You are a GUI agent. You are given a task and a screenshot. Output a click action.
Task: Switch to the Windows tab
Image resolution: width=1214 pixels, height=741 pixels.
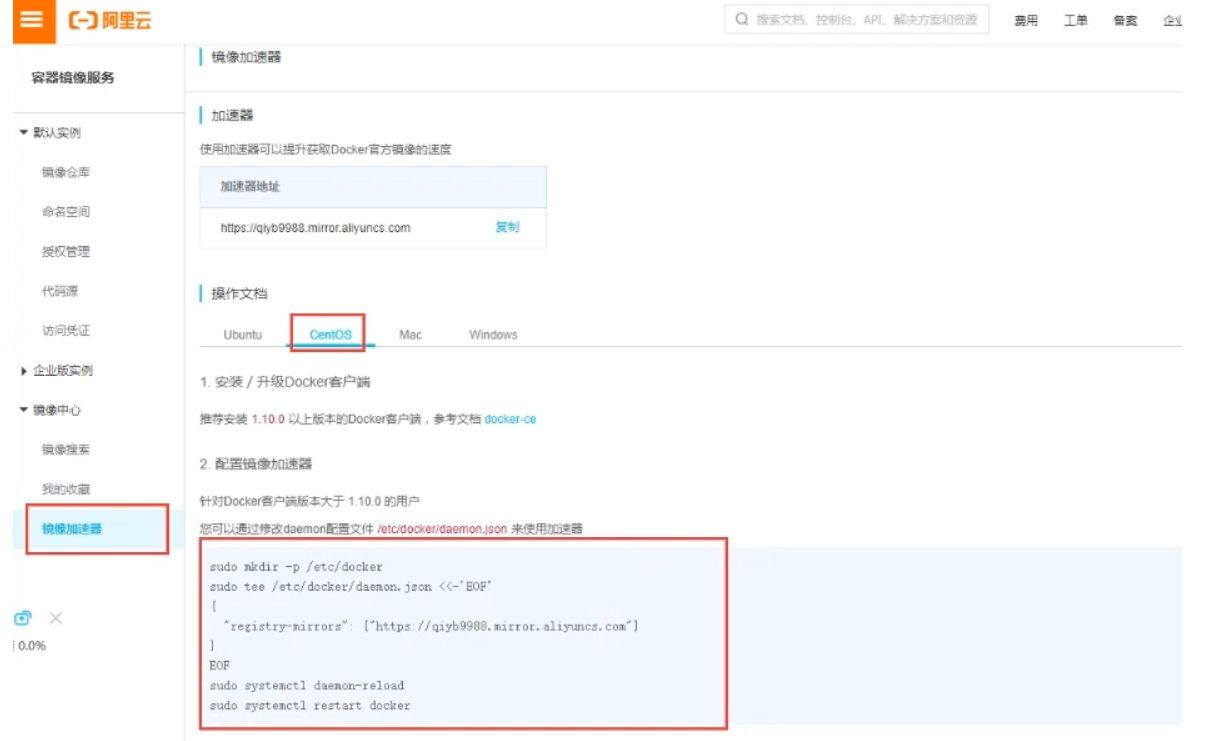click(493, 335)
